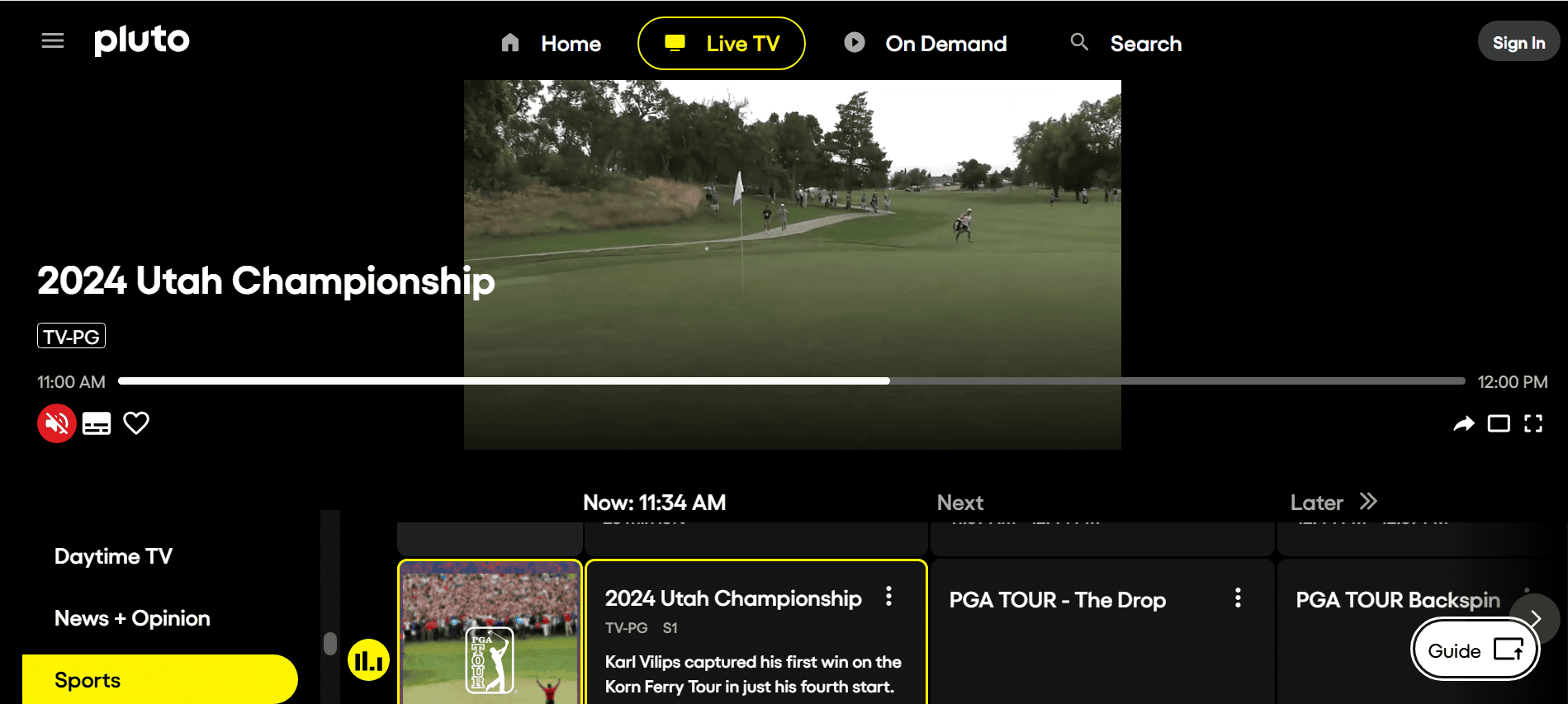1568x704 pixels.
Task: Select News + Opinion category
Action: pyautogui.click(x=132, y=618)
